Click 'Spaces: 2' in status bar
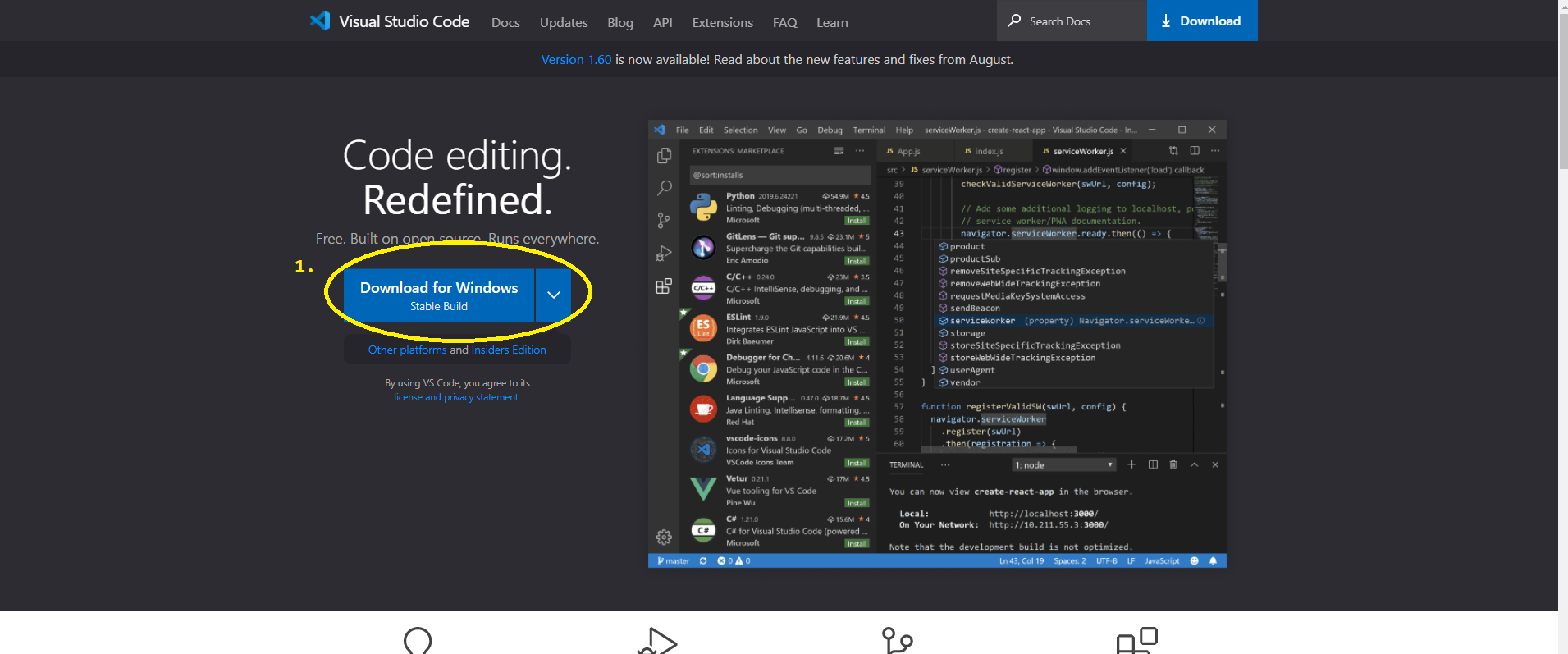The width and height of the screenshot is (1568, 654). click(1070, 561)
